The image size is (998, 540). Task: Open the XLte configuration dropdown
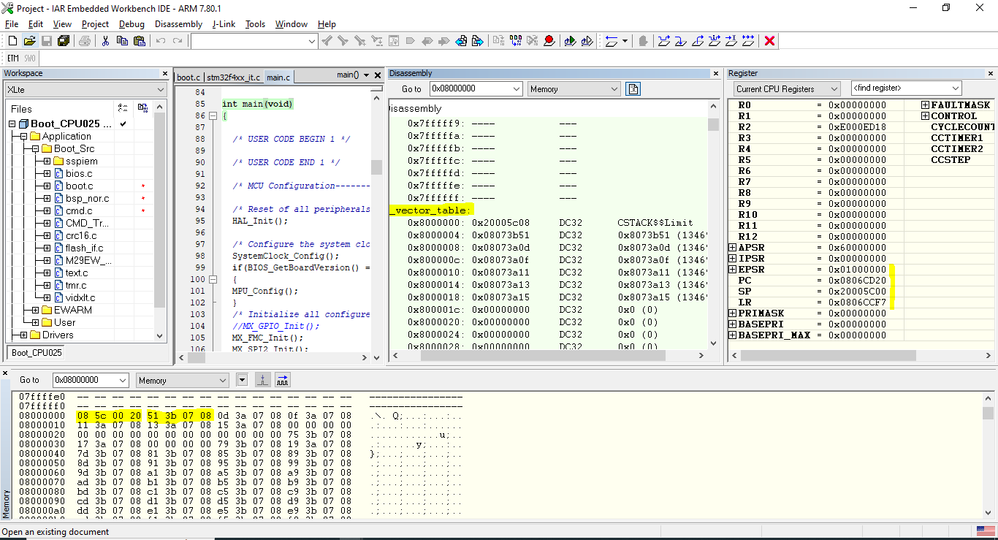coord(159,89)
